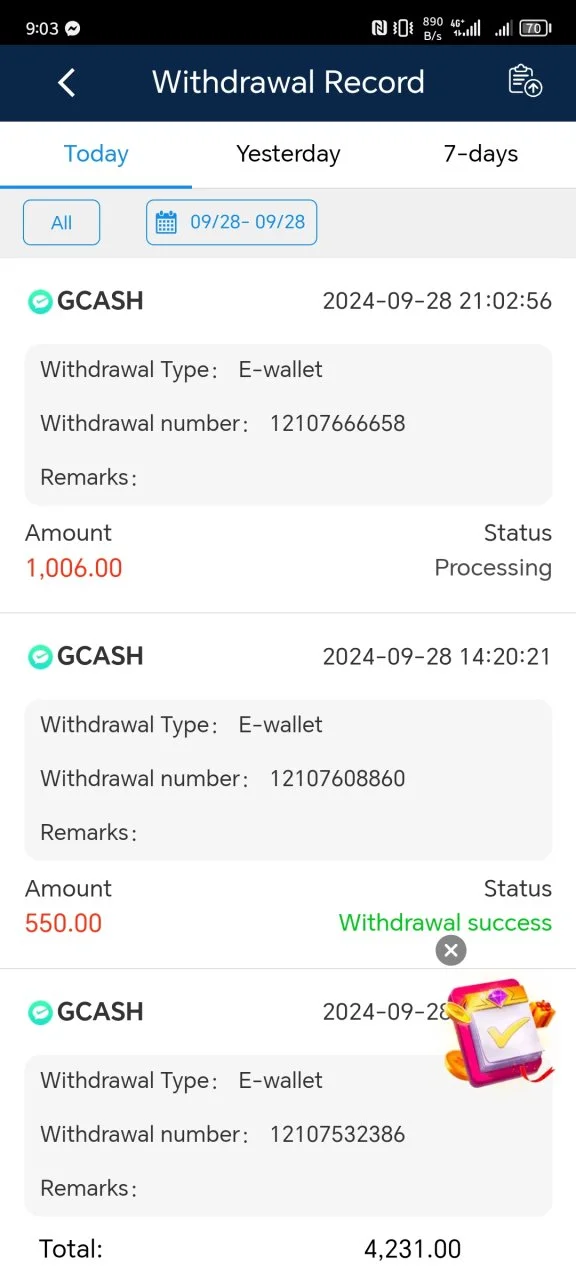The width and height of the screenshot is (576, 1280).
Task: Dismiss the floating gift checklist with X
Action: [451, 950]
